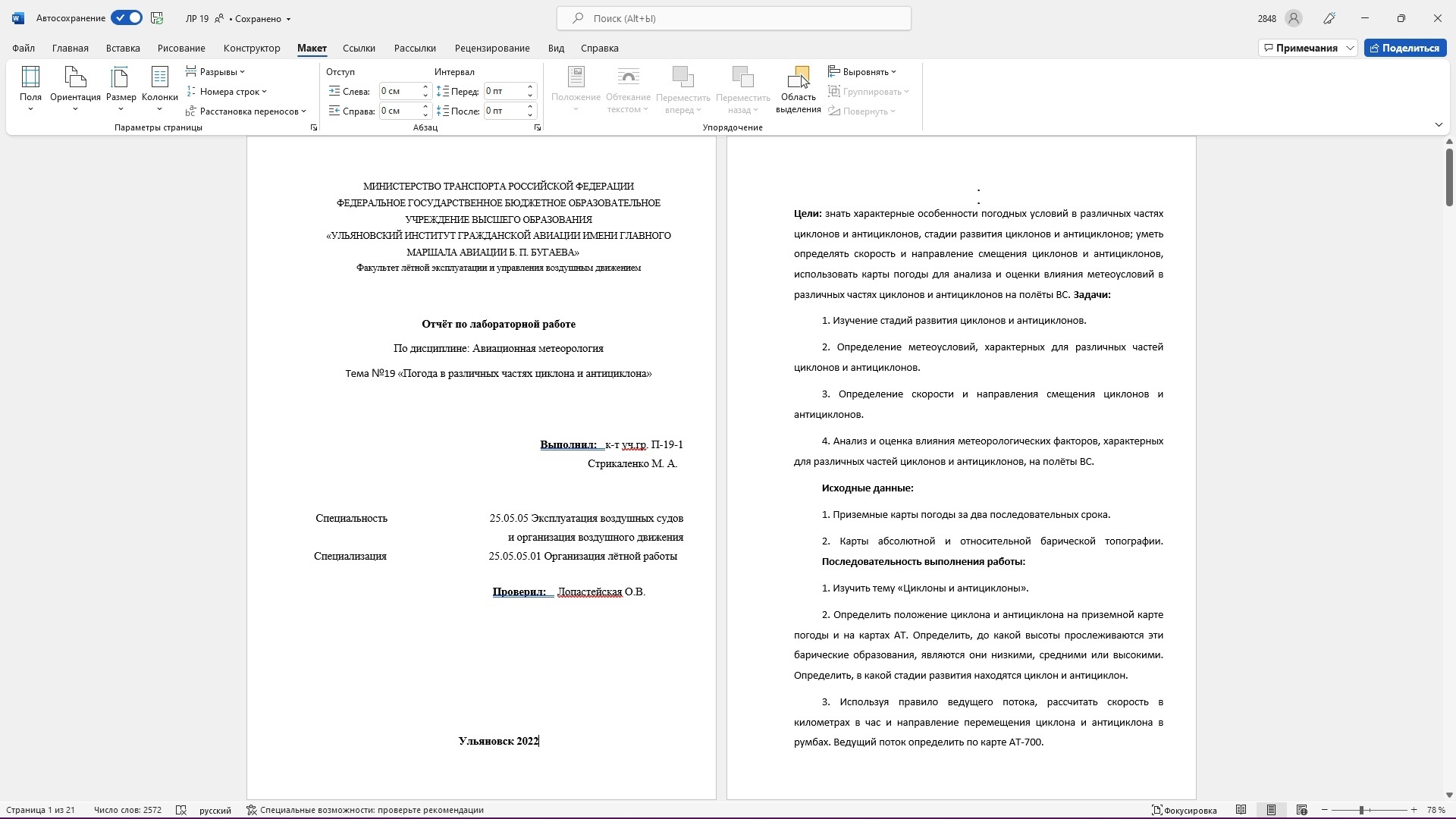Expand Расстановка переносов hyphenation options
1456x819 pixels.
[246, 111]
